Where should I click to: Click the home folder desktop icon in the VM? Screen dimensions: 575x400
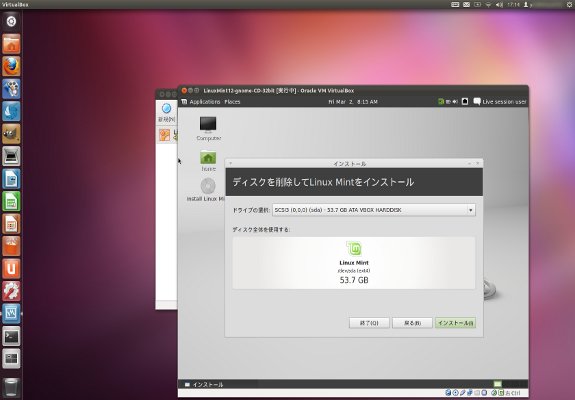click(208, 161)
